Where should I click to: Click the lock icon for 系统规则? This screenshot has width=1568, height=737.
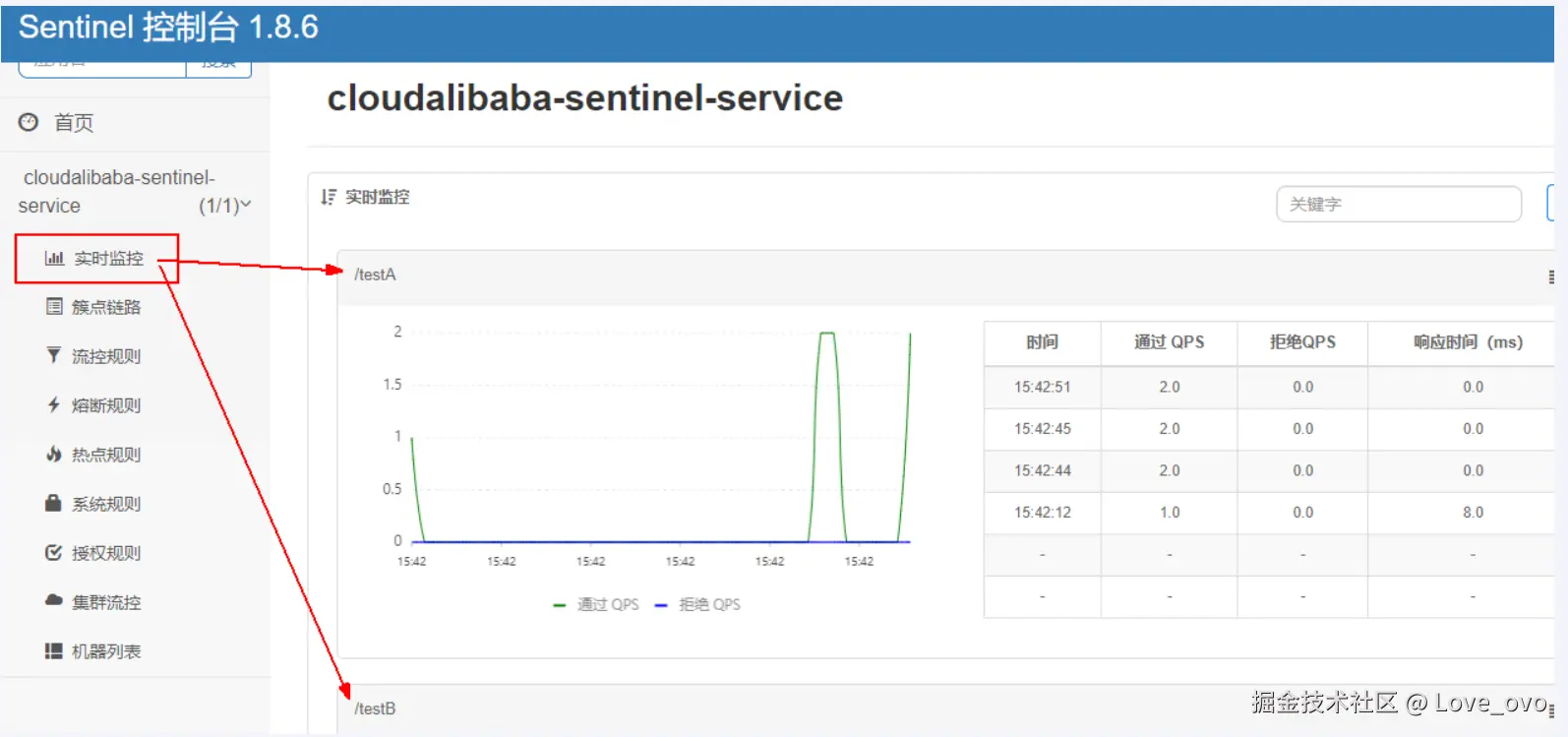tap(54, 503)
